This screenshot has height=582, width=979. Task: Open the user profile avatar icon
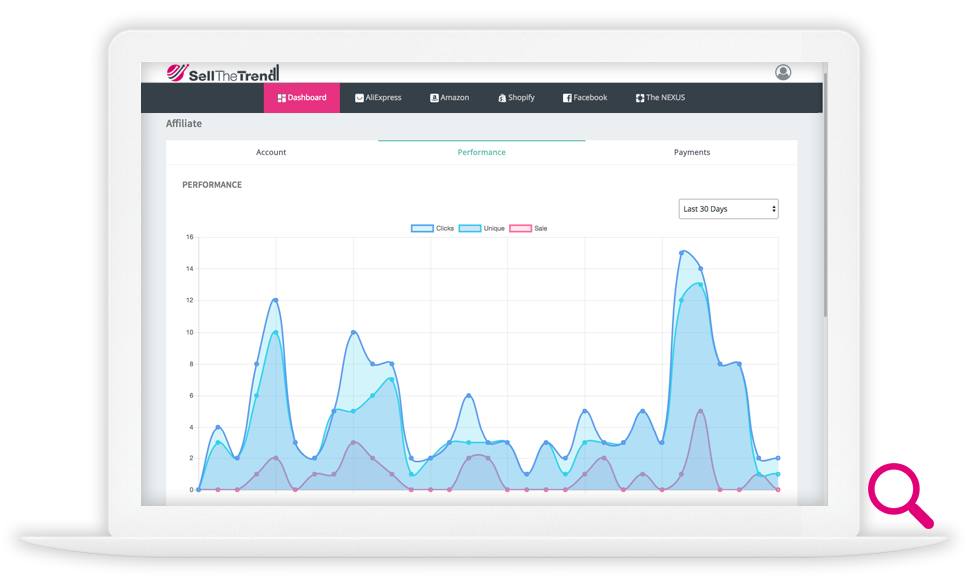(783, 72)
